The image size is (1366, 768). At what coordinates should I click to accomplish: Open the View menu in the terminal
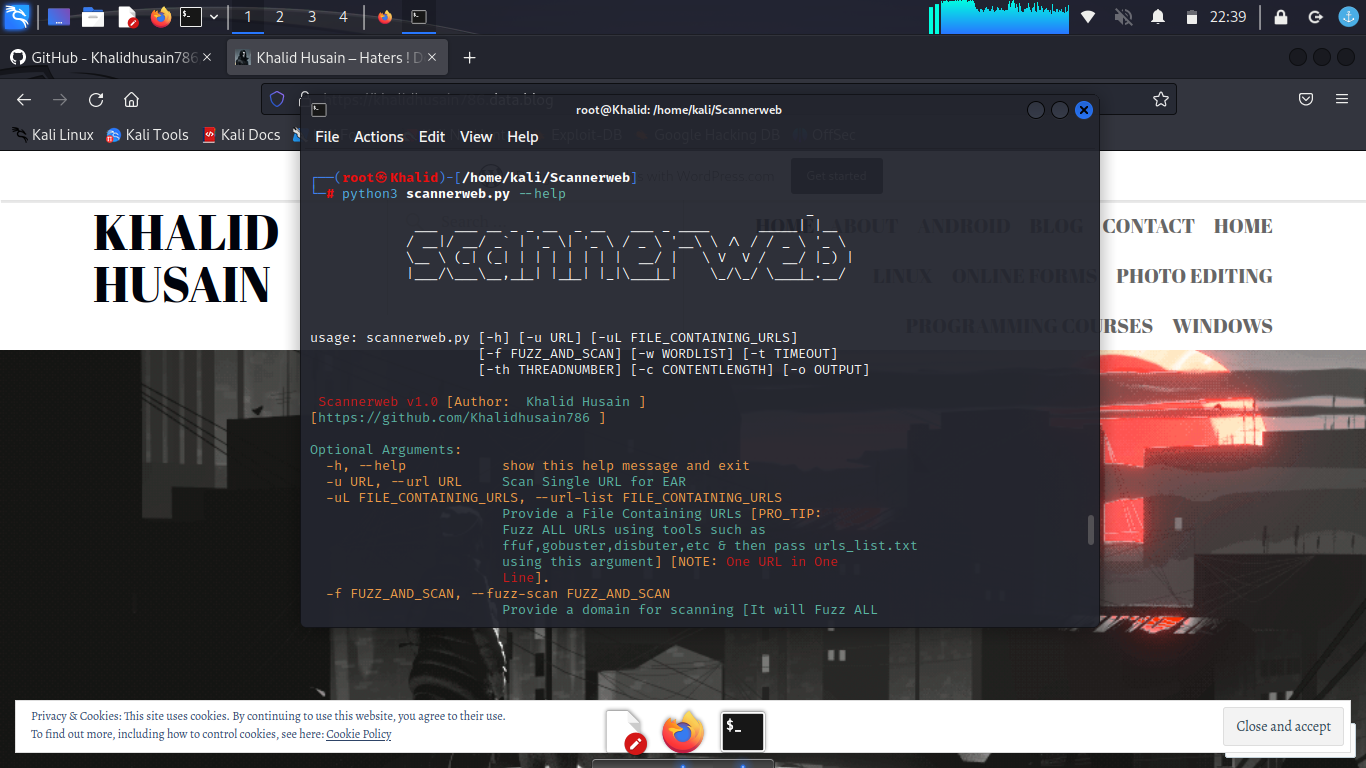click(476, 137)
